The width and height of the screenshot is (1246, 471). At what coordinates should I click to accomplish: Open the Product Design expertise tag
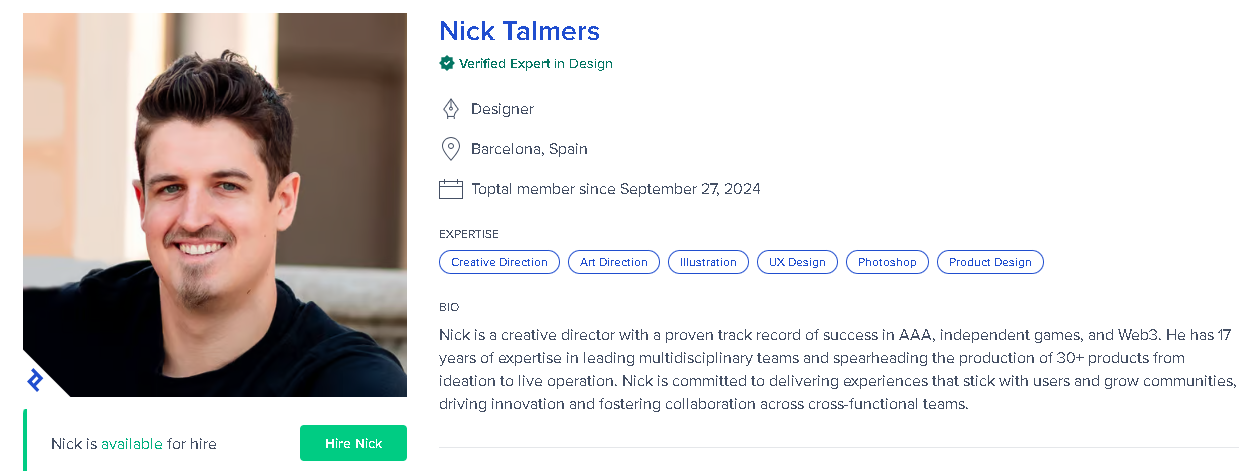point(990,262)
